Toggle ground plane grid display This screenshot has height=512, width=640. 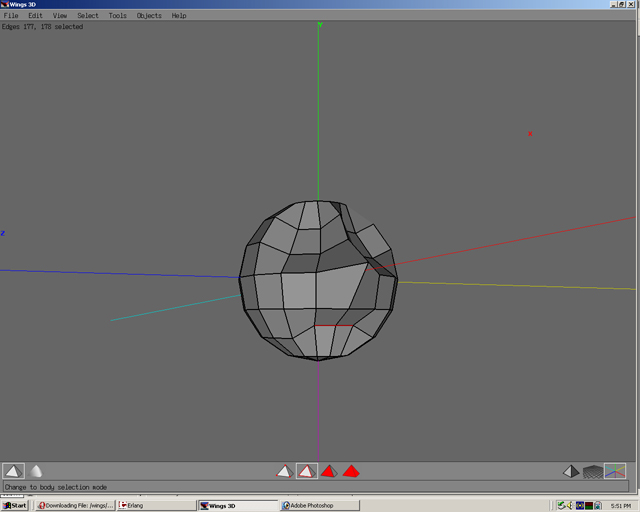click(x=593, y=471)
